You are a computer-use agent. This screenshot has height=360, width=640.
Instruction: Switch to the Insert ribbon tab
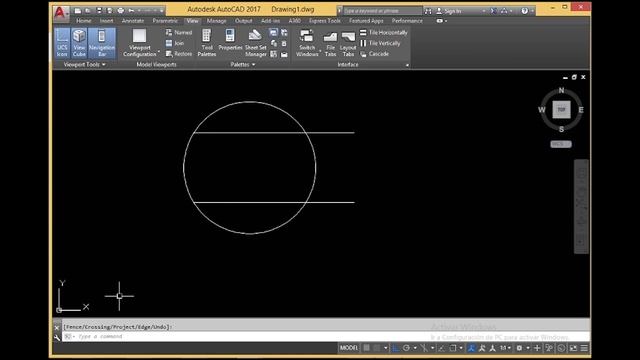(107, 20)
